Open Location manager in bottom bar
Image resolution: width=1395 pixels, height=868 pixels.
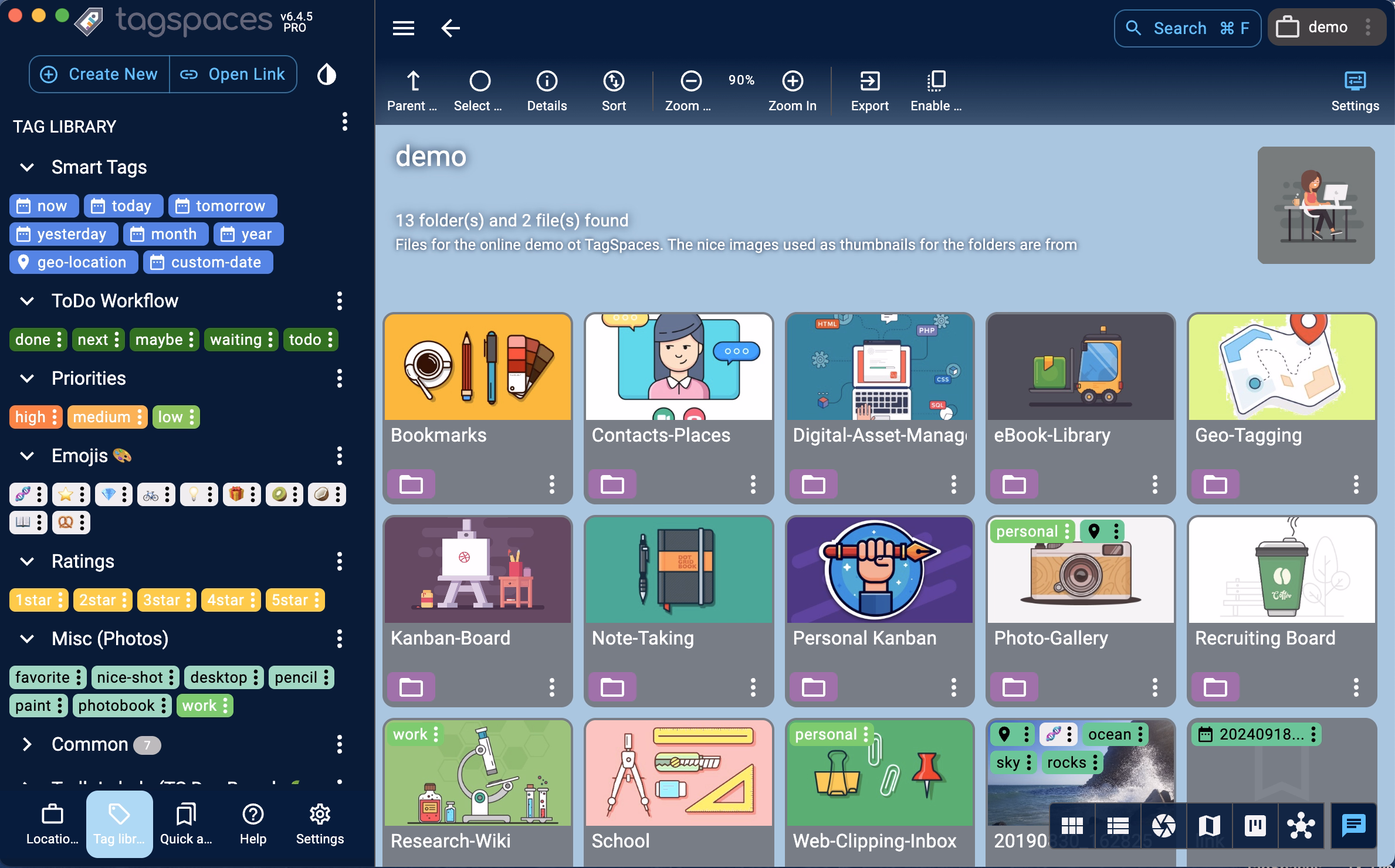52,824
